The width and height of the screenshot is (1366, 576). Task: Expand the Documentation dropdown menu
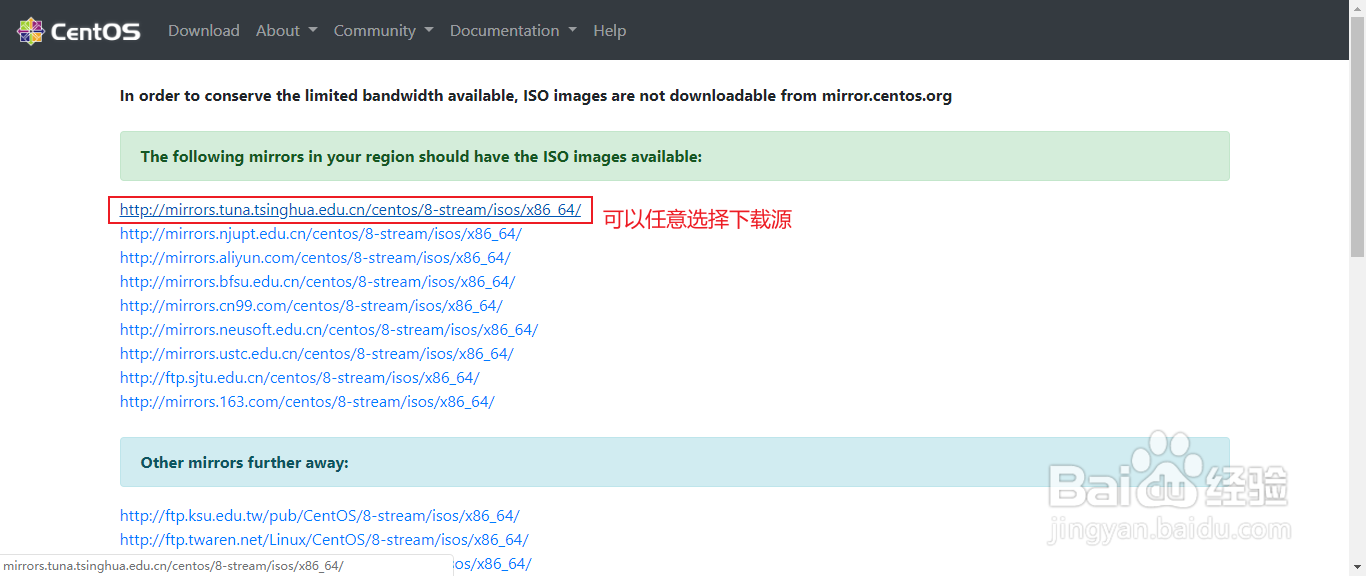pyautogui.click(x=513, y=31)
